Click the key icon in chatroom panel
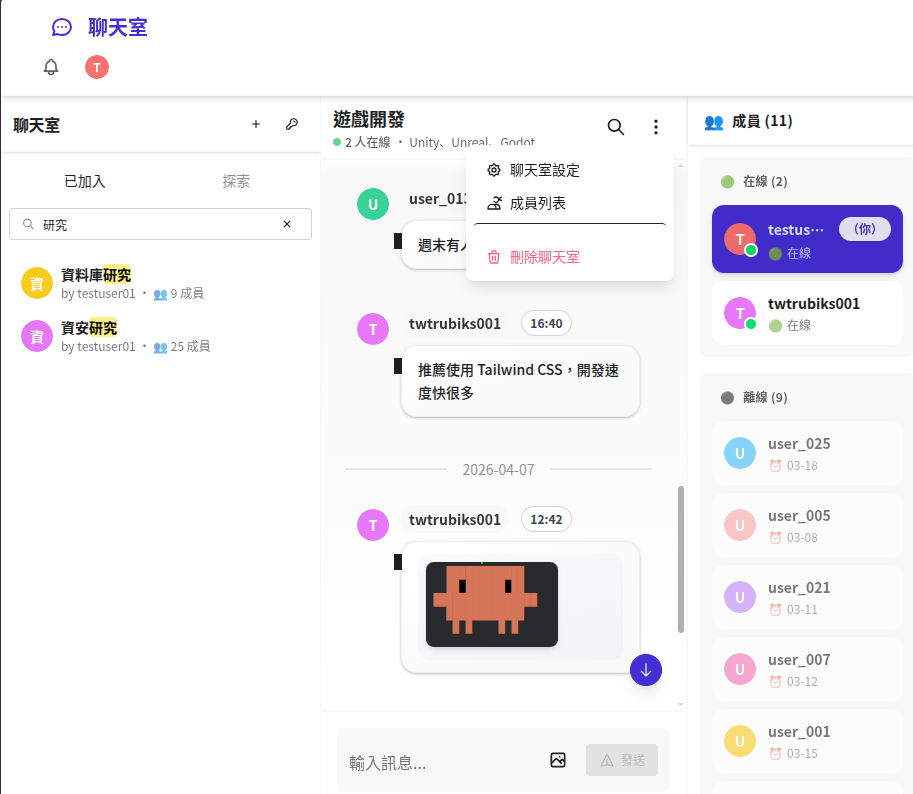Screen dimensions: 913x794 point(291,125)
